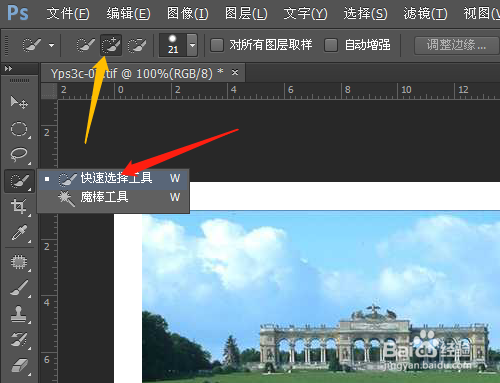Select the Elliptical Marquee tool

pos(19,129)
